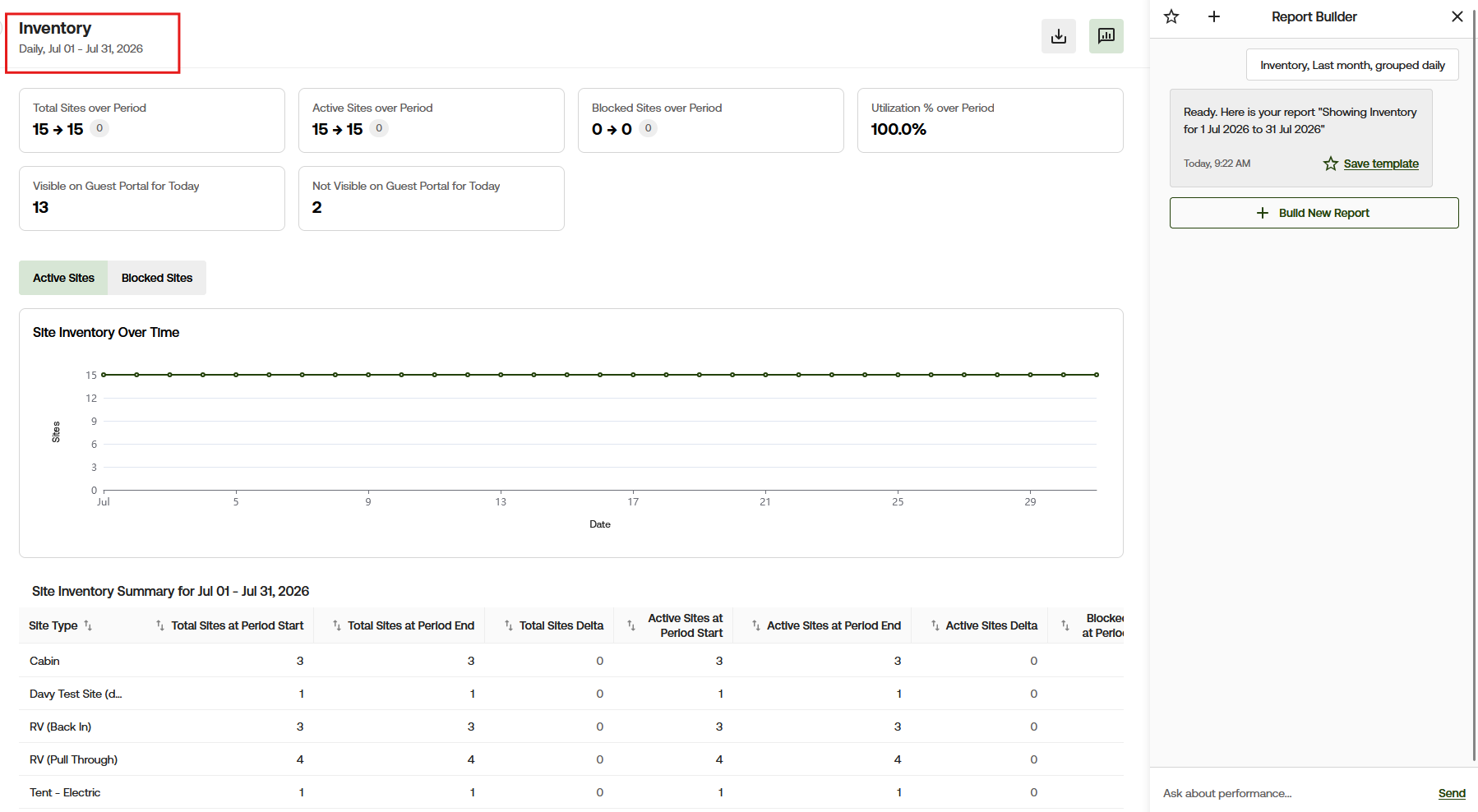1478x812 pixels.
Task: Toggle the Report Builder chat icon
Action: coord(1106,36)
